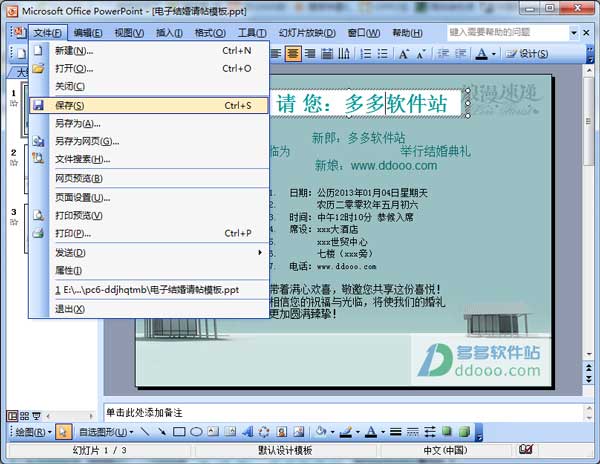
Task: Click the Dash Style icon
Action: 412,432
